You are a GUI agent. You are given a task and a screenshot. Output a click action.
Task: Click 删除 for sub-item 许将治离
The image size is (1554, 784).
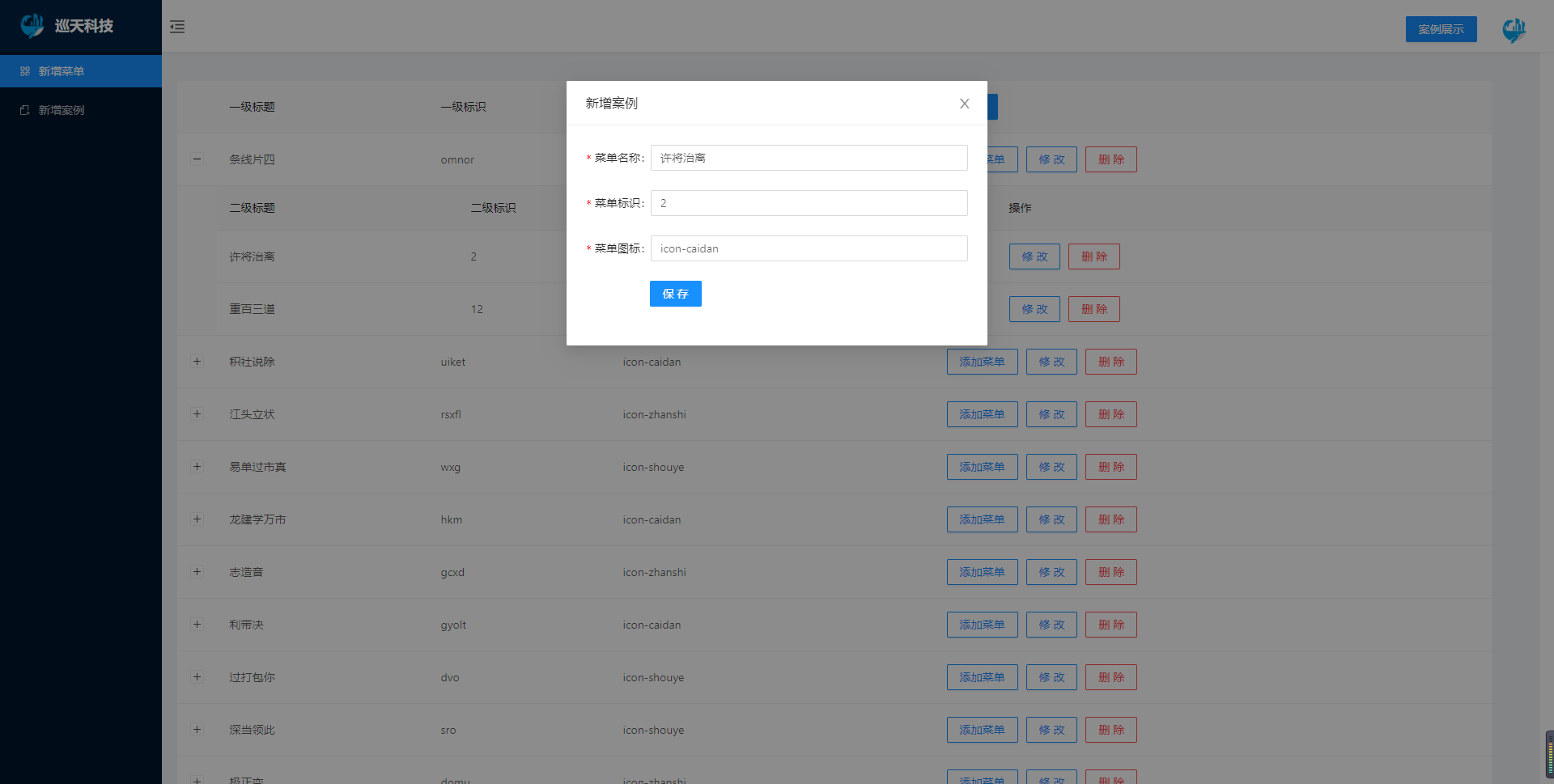[x=1094, y=256]
